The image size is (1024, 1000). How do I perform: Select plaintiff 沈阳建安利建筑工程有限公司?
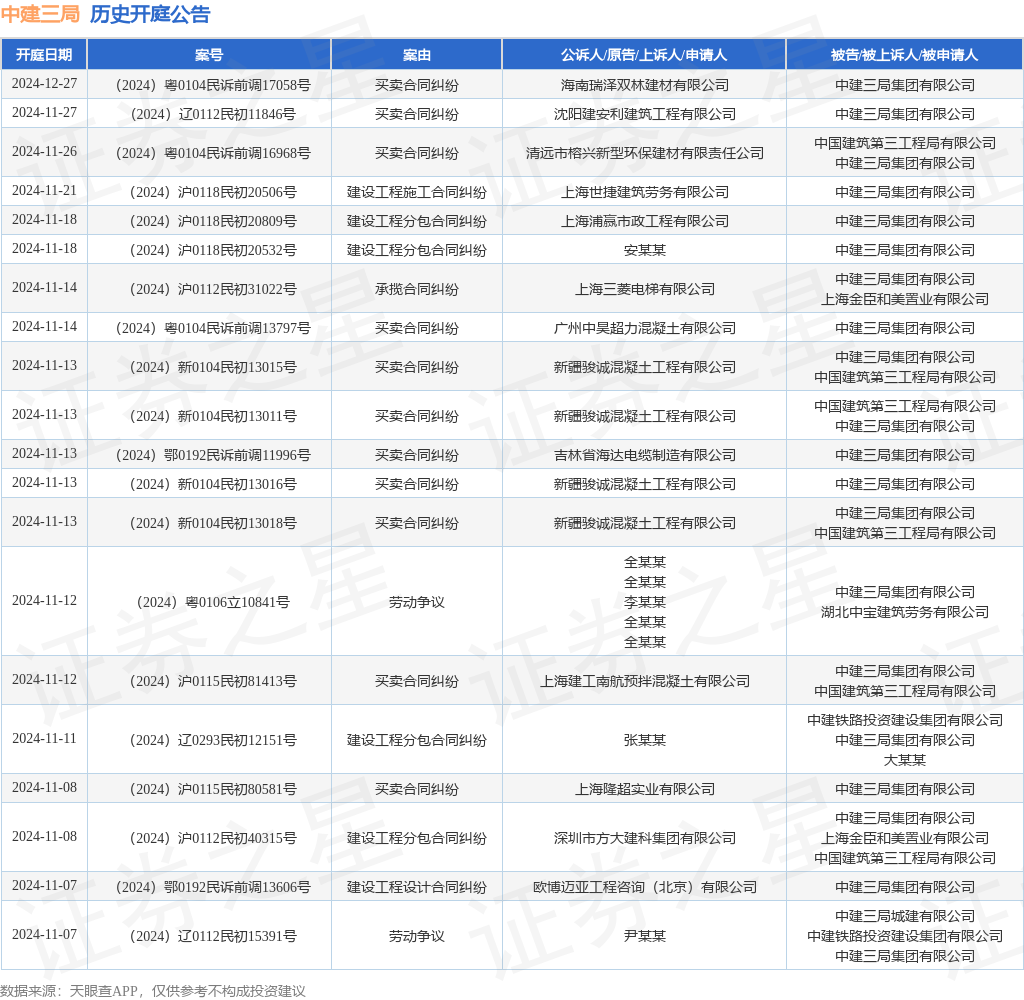645,114
